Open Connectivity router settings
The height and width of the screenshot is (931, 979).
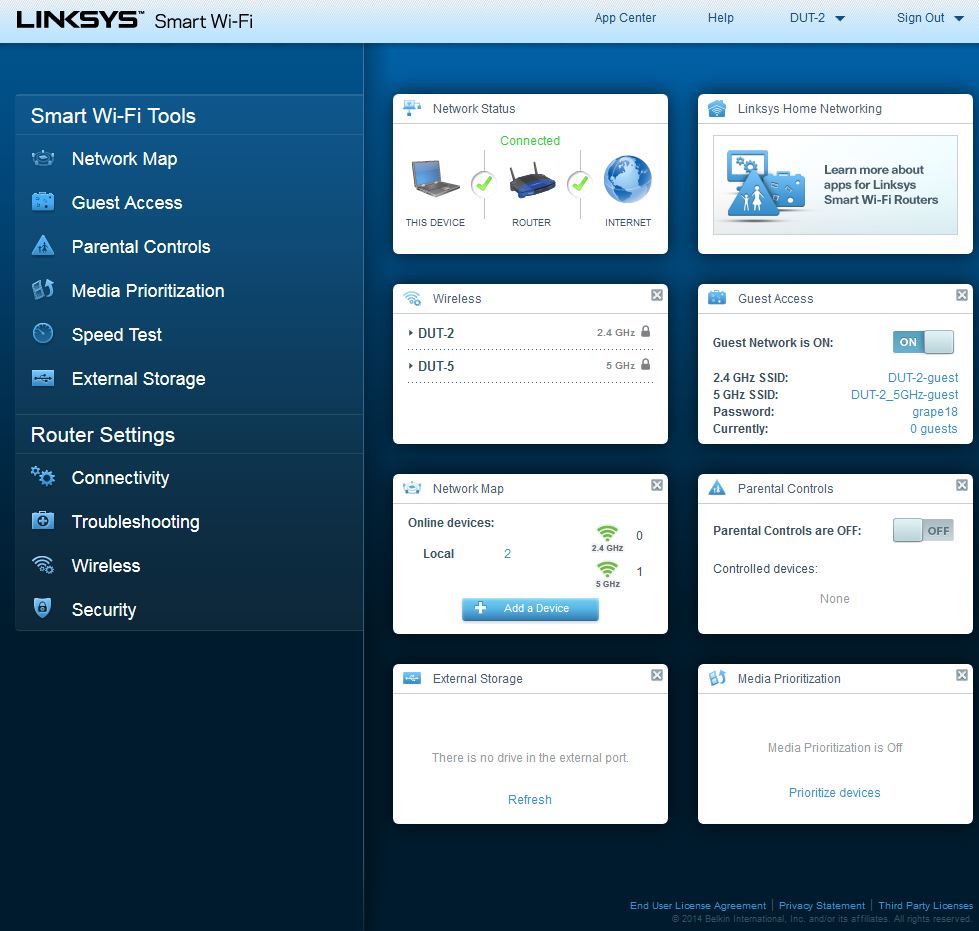pos(121,478)
